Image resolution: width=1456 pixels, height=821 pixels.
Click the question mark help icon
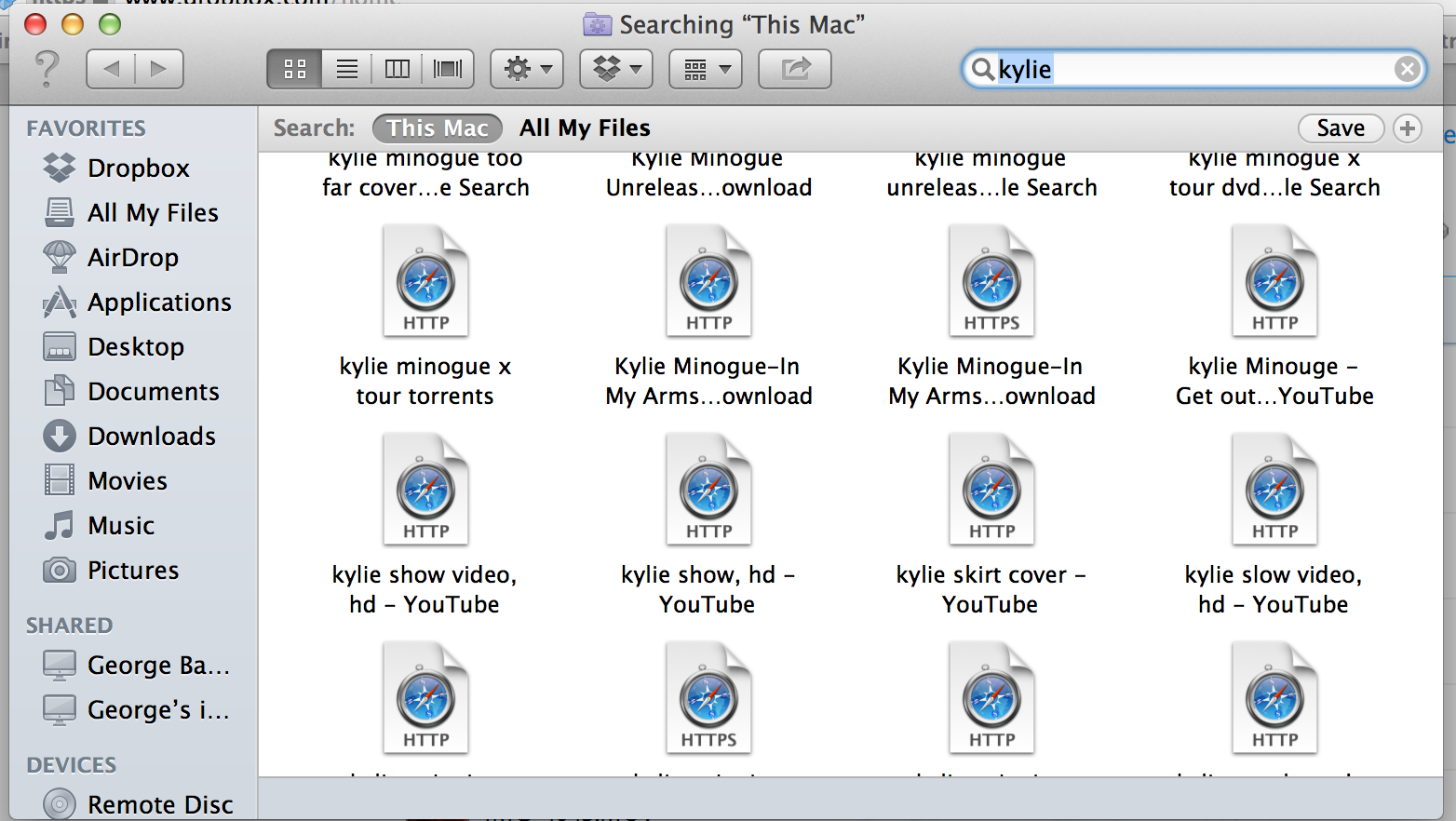(x=46, y=69)
